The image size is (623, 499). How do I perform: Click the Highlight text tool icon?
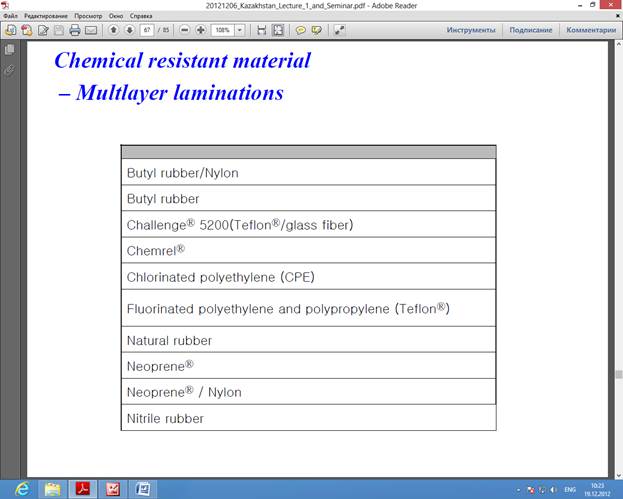click(x=317, y=30)
